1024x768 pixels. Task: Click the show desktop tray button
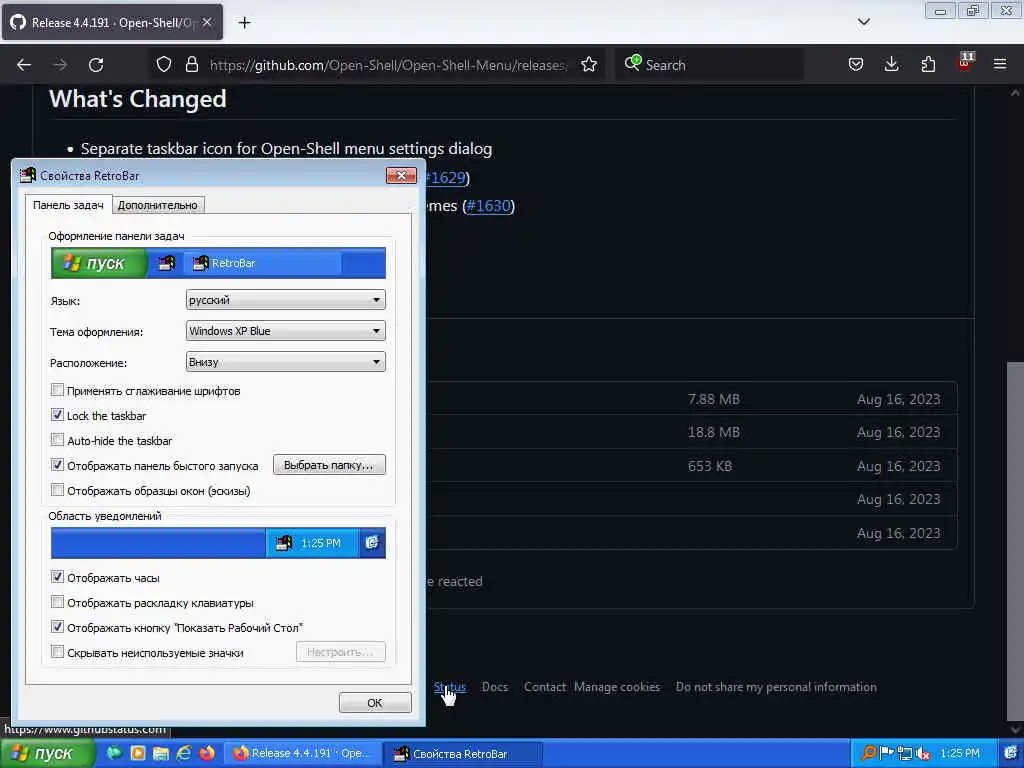pos(1011,753)
